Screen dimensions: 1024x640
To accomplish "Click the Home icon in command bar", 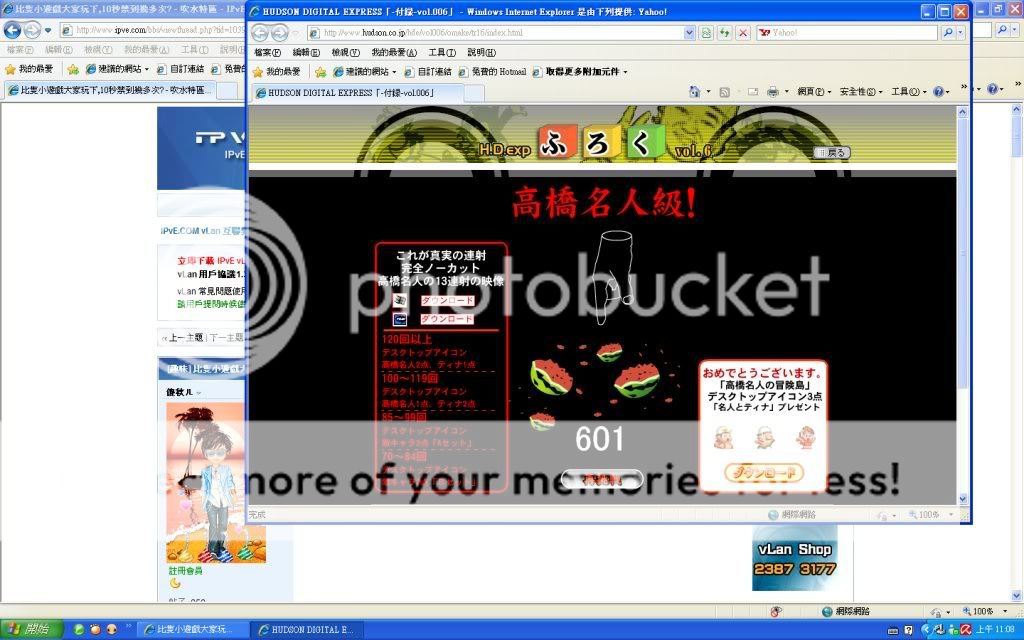I will pos(694,91).
